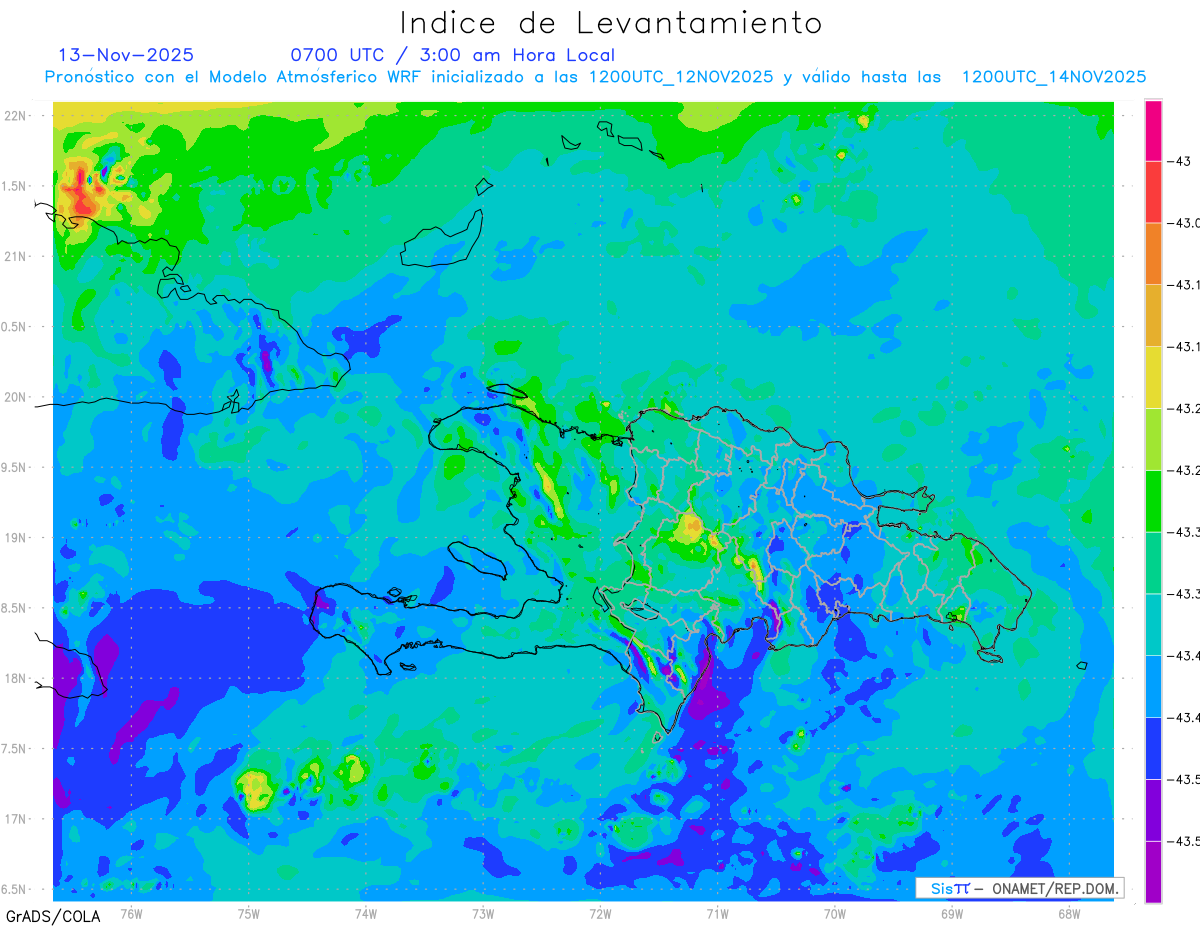Pick the red swatch in the color bar
Screen dimensions: 1200x927
(x=1153, y=192)
